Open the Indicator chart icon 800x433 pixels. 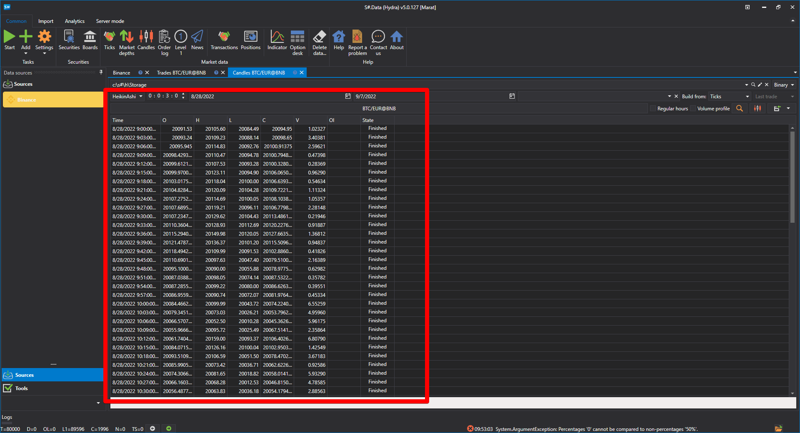pyautogui.click(x=277, y=40)
